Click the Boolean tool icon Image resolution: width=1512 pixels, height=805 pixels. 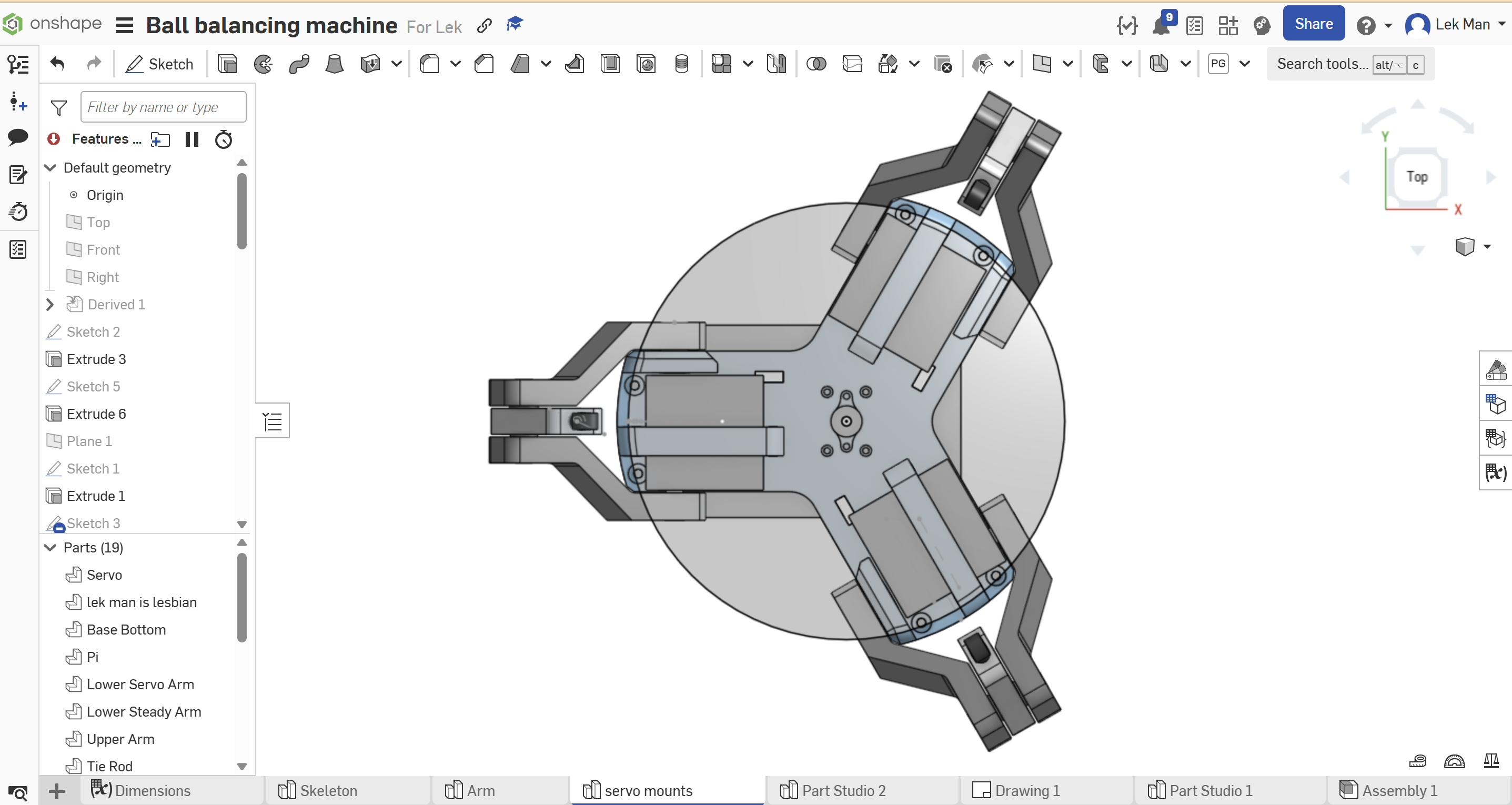[x=816, y=64]
